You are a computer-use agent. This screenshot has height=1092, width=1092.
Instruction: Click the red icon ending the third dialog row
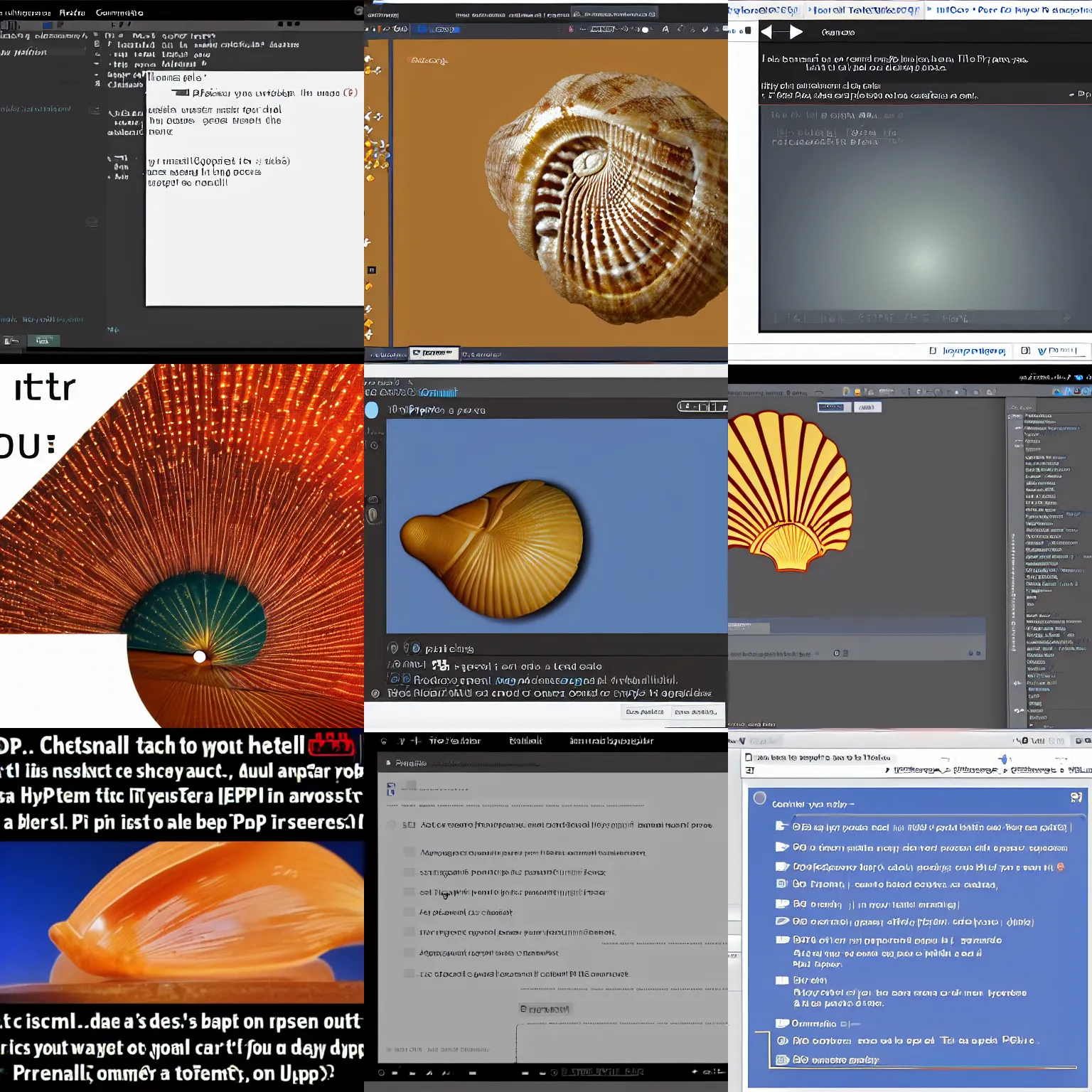click(x=1061, y=867)
